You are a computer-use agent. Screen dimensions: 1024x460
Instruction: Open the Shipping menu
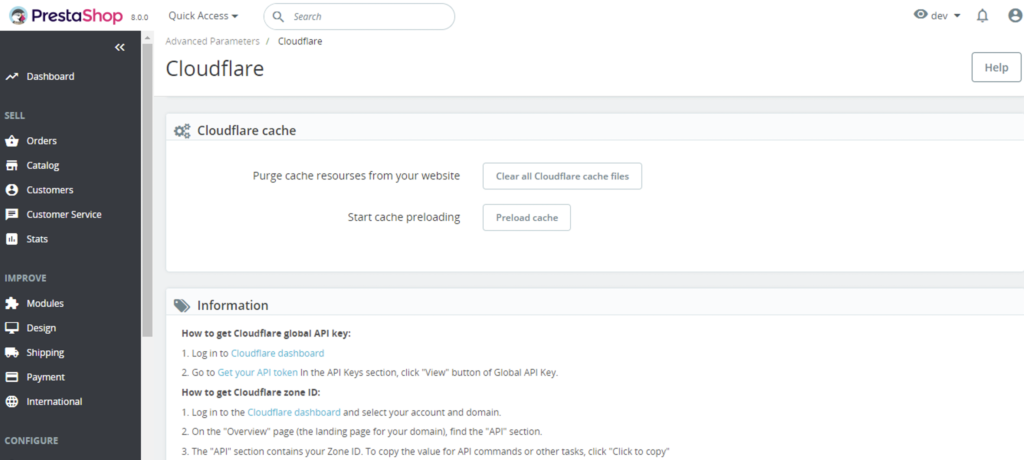pyautogui.click(x=45, y=353)
